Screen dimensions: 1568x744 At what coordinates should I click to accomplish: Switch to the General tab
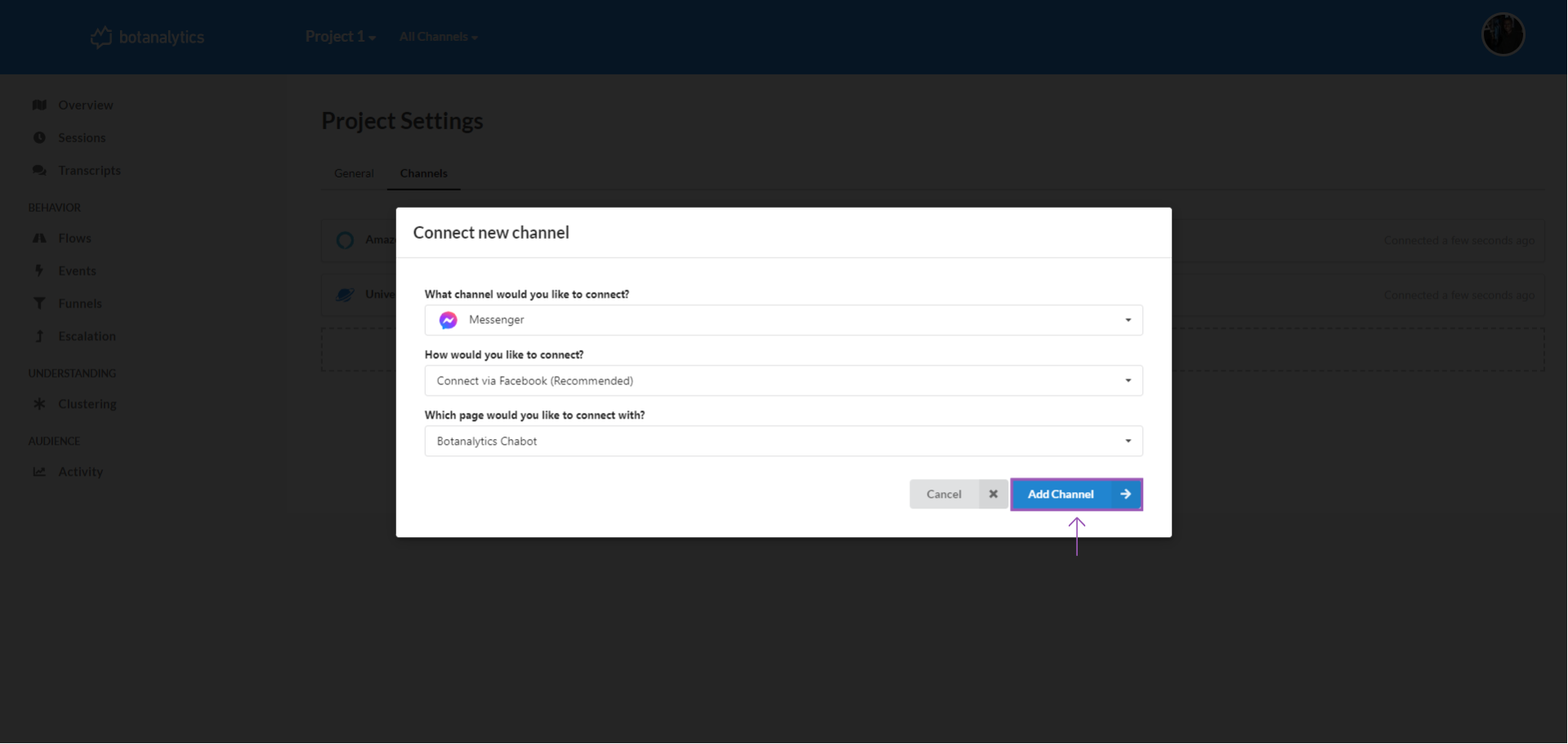pos(354,173)
